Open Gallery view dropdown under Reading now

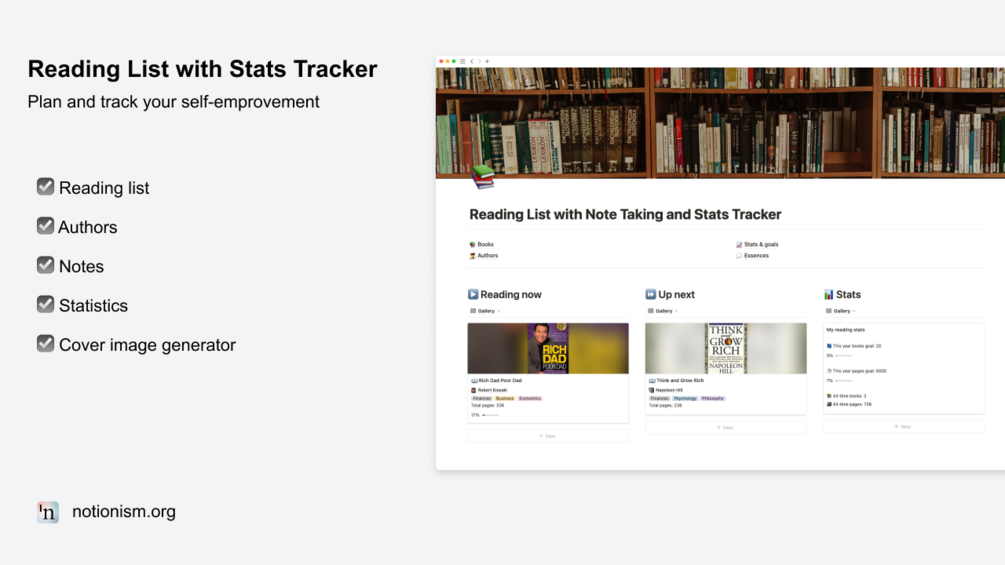coord(486,311)
